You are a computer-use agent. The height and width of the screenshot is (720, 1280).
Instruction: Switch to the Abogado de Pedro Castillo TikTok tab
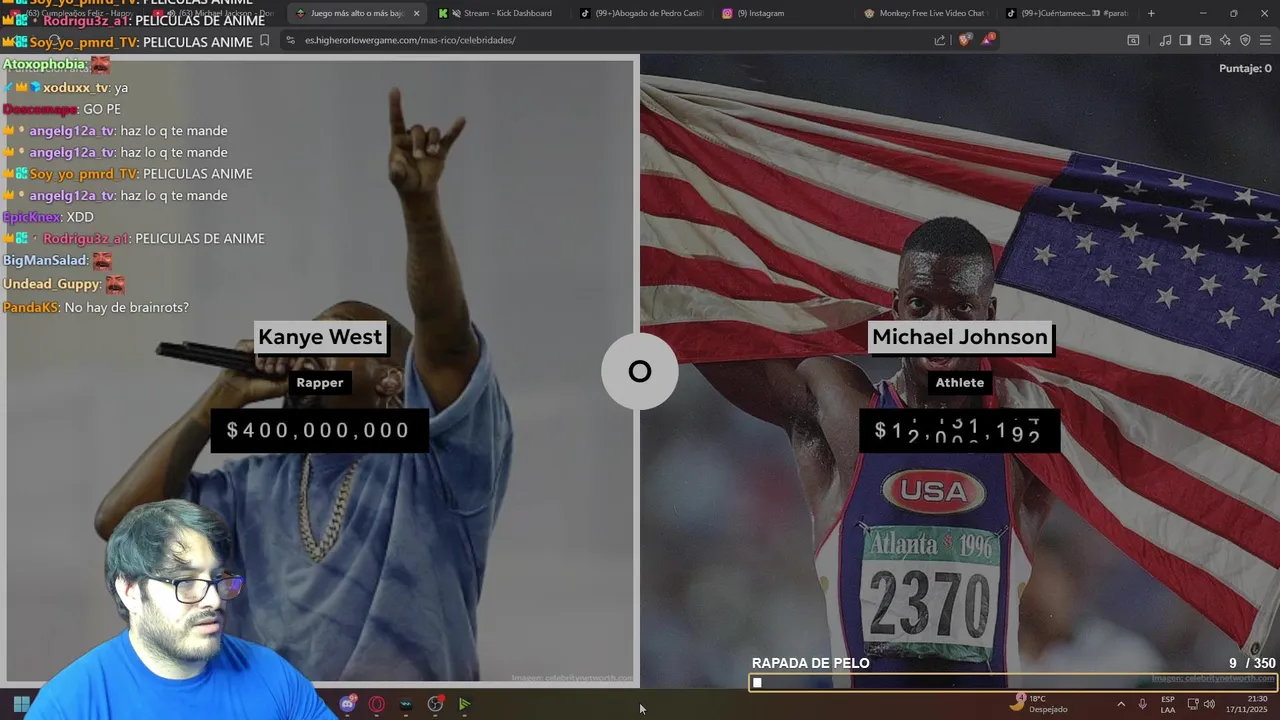642,13
